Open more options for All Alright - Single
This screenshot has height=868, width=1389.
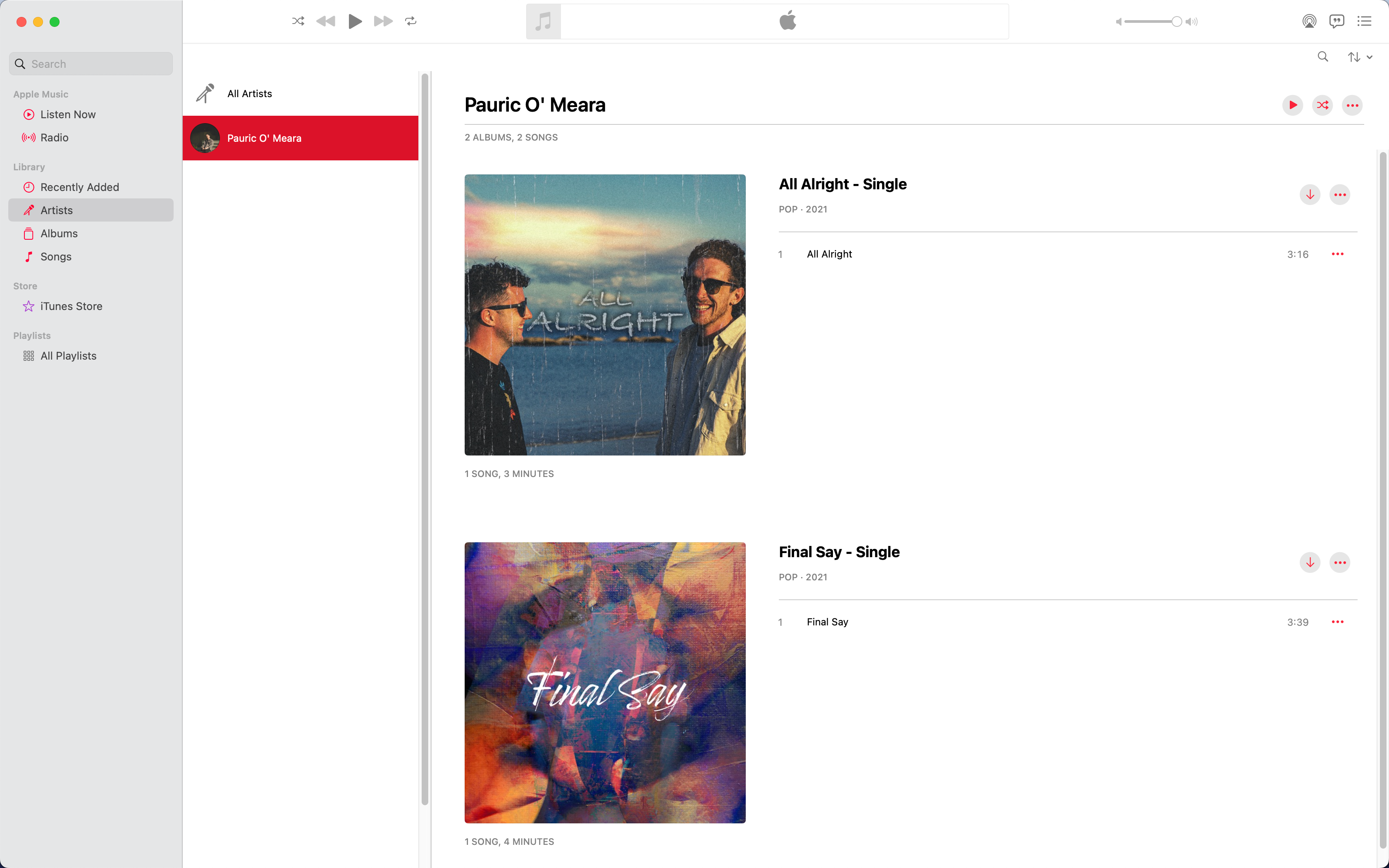(x=1340, y=194)
